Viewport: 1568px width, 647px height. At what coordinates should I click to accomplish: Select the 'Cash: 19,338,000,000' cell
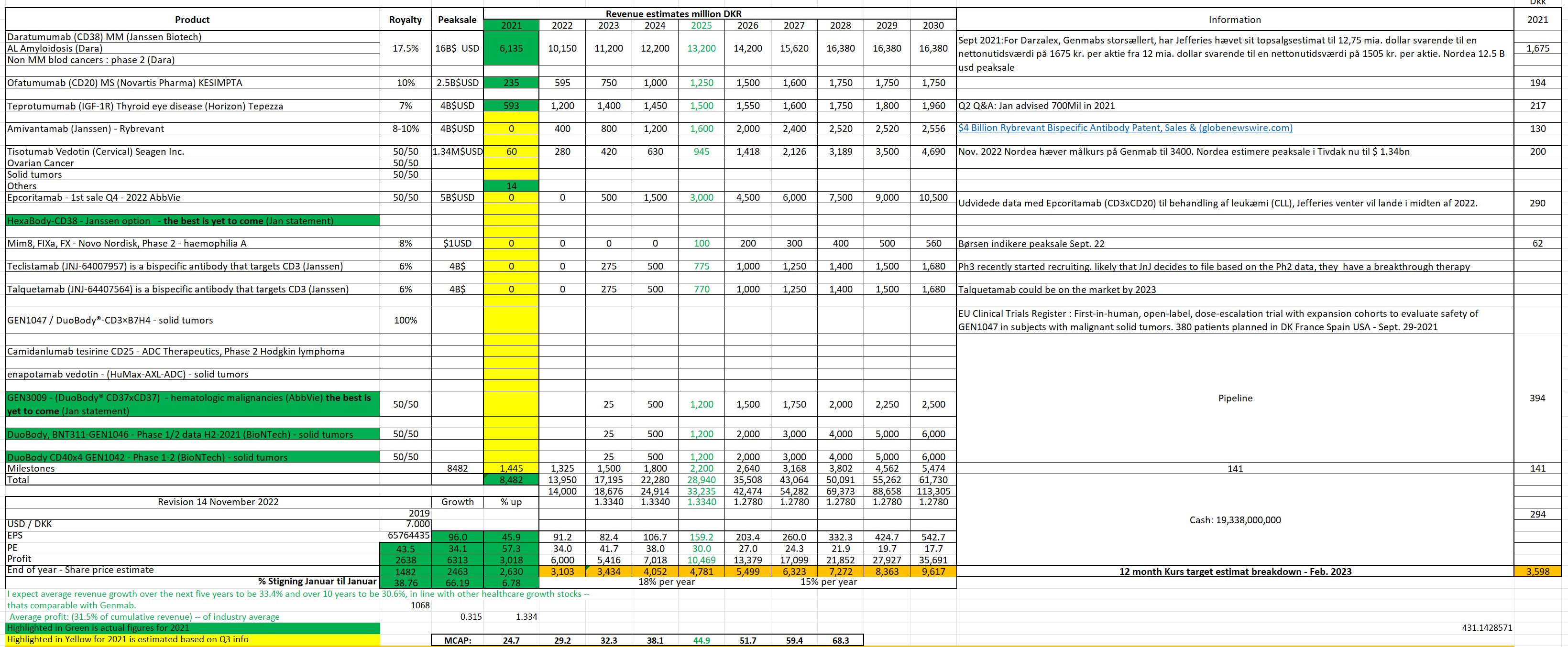1235,520
